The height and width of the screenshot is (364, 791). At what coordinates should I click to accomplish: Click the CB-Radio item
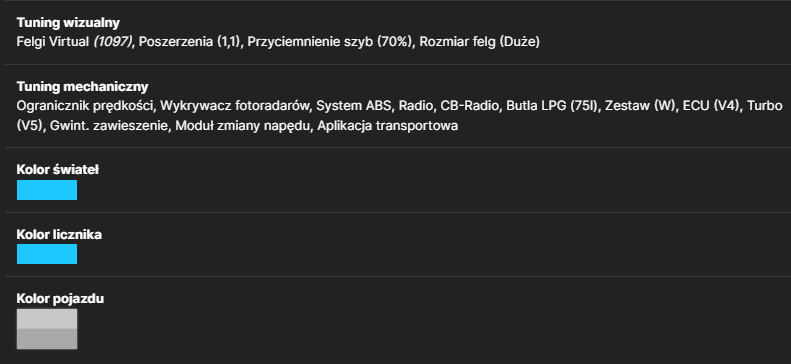point(470,106)
